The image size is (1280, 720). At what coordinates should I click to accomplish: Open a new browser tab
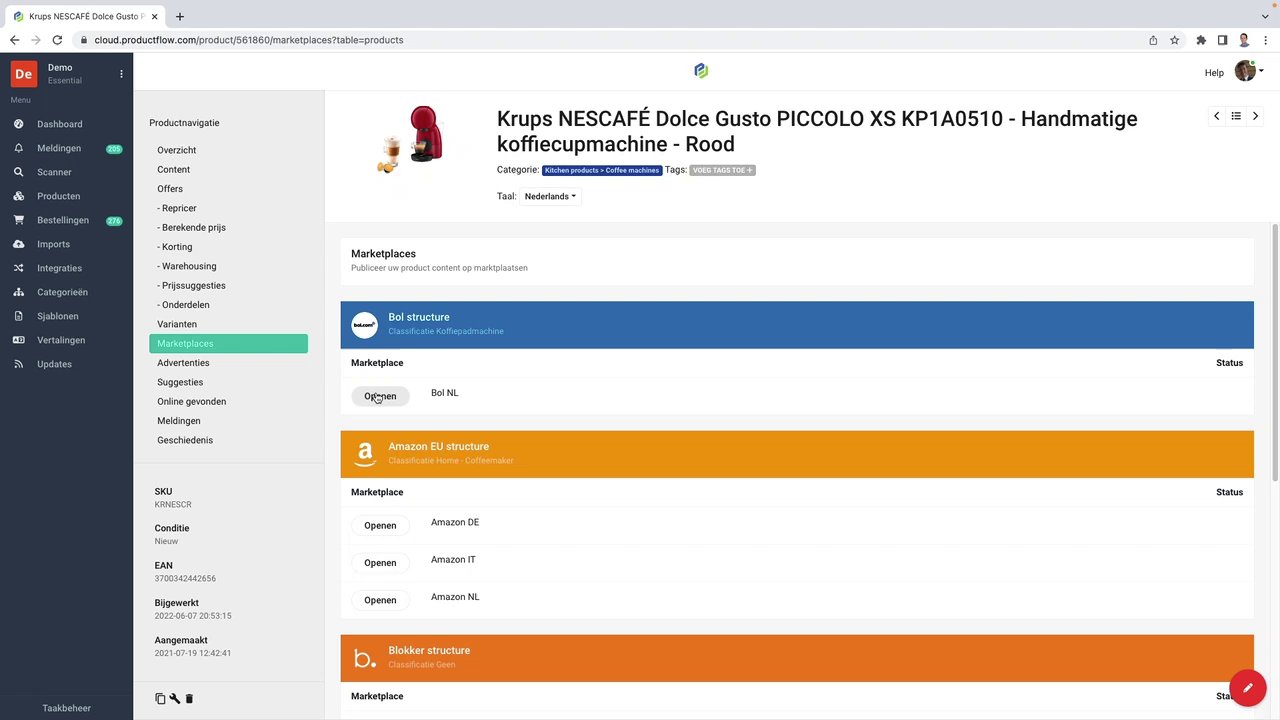[x=180, y=16]
